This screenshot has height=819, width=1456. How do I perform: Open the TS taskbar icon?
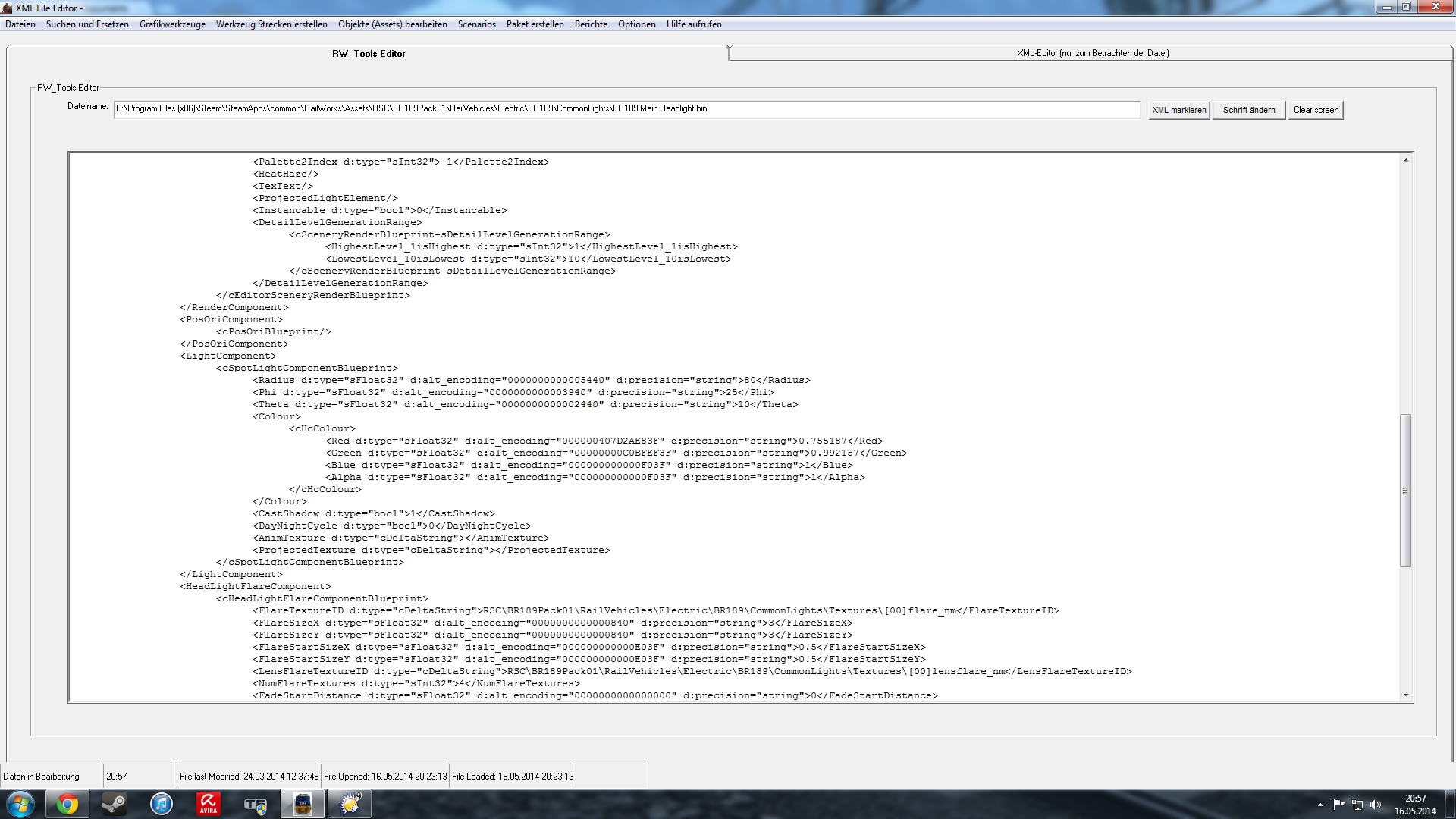256,804
